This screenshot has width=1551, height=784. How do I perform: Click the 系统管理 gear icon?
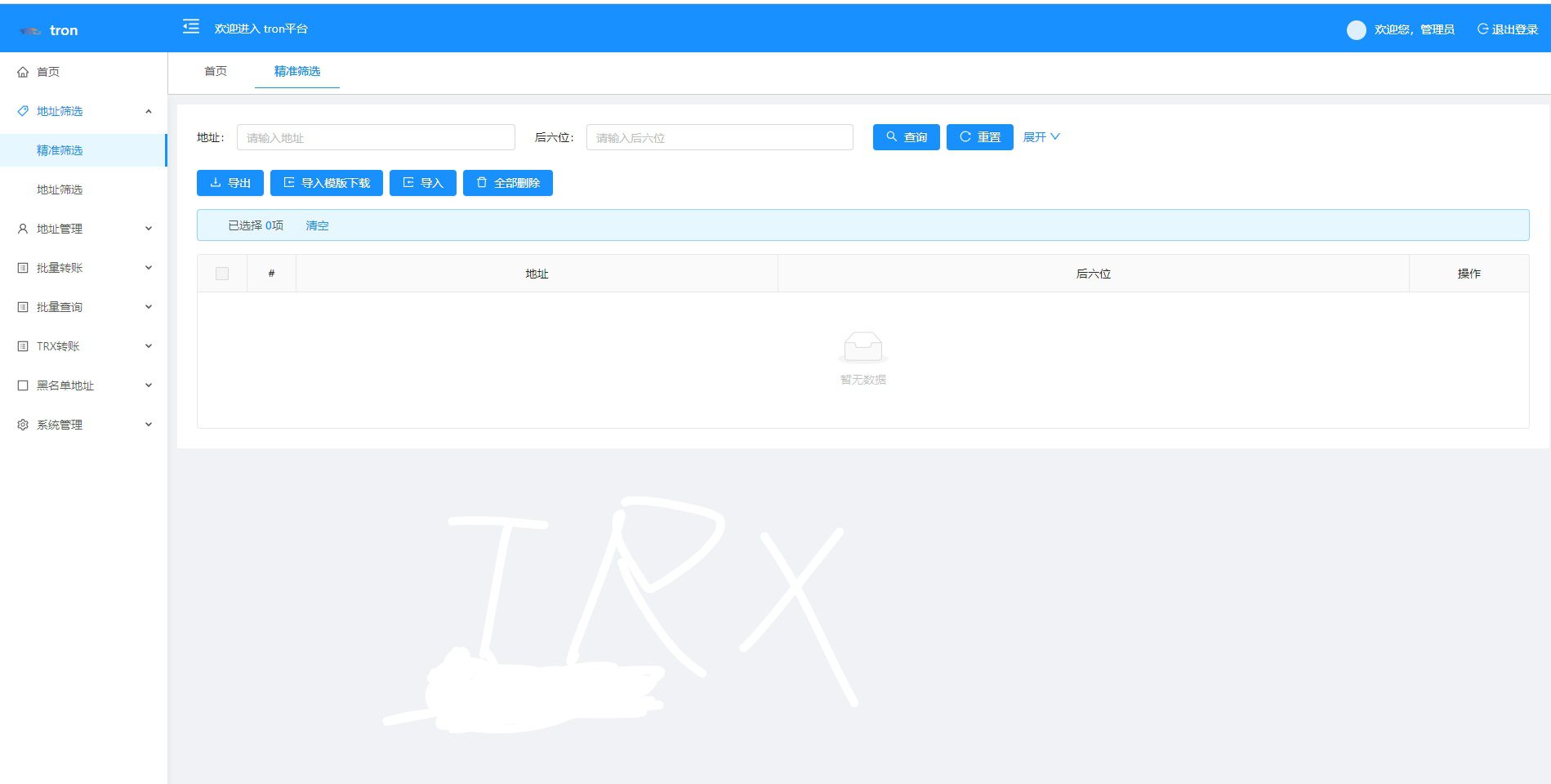pyautogui.click(x=23, y=425)
